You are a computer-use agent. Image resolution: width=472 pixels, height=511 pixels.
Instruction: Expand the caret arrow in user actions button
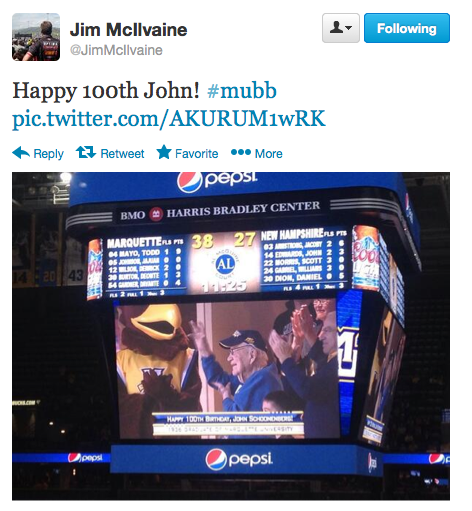tap(349, 28)
